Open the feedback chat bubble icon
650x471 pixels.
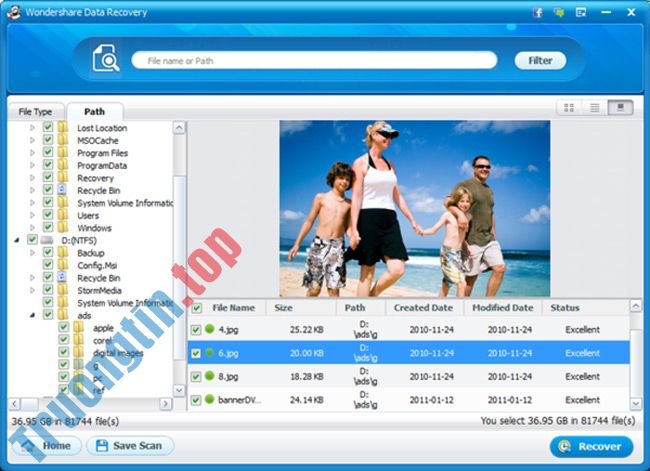click(x=559, y=12)
